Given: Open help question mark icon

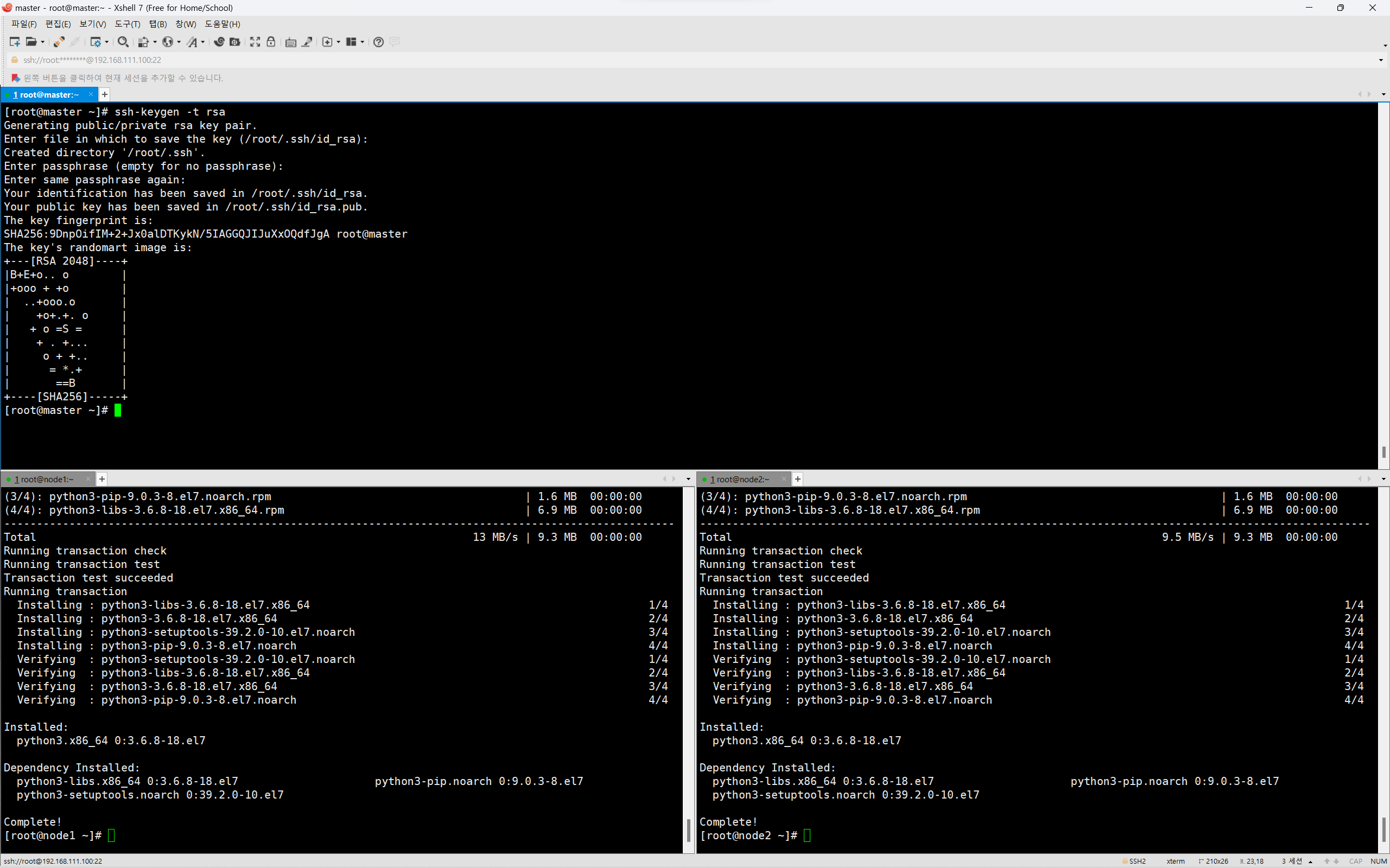Looking at the screenshot, I should coord(378,42).
